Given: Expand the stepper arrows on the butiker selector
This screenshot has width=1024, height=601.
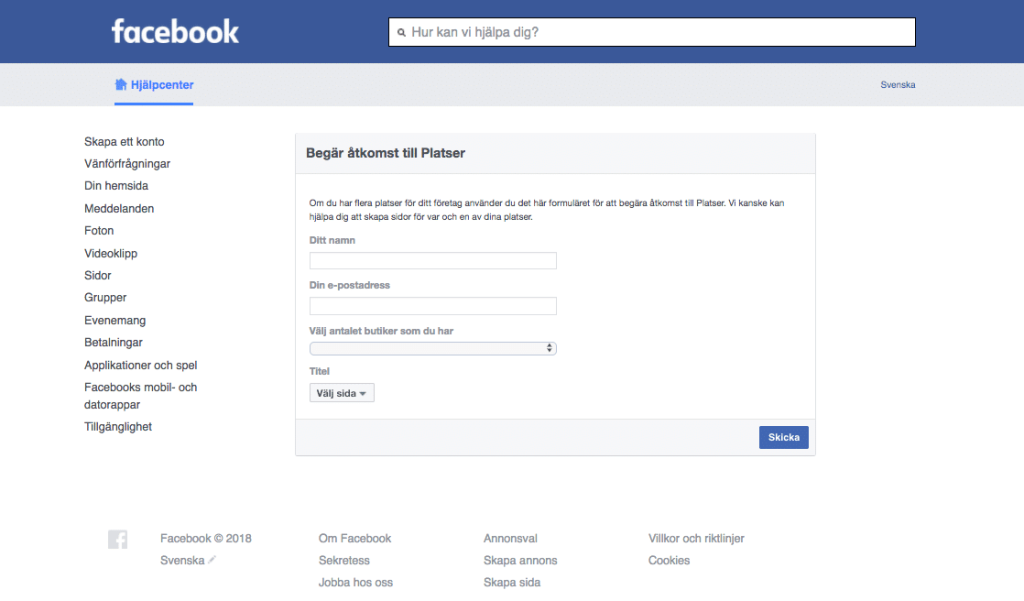Looking at the screenshot, I should click(549, 348).
